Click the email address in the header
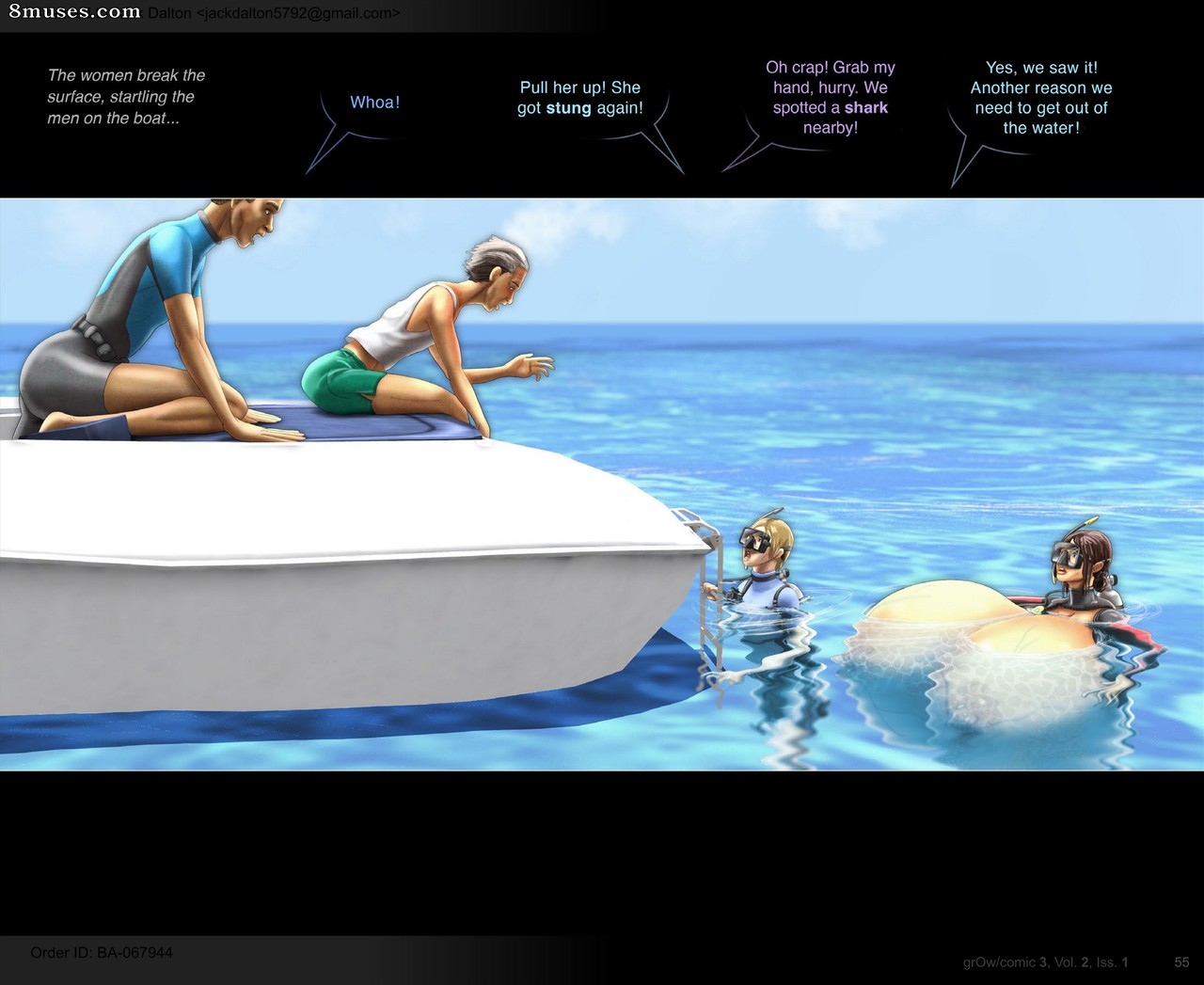The height and width of the screenshot is (985, 1204). click(297, 13)
